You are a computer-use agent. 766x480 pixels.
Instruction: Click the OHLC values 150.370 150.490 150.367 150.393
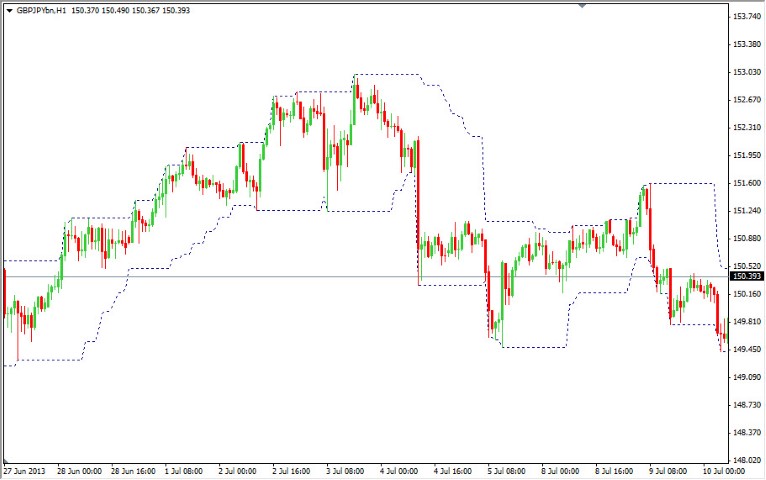pos(130,10)
